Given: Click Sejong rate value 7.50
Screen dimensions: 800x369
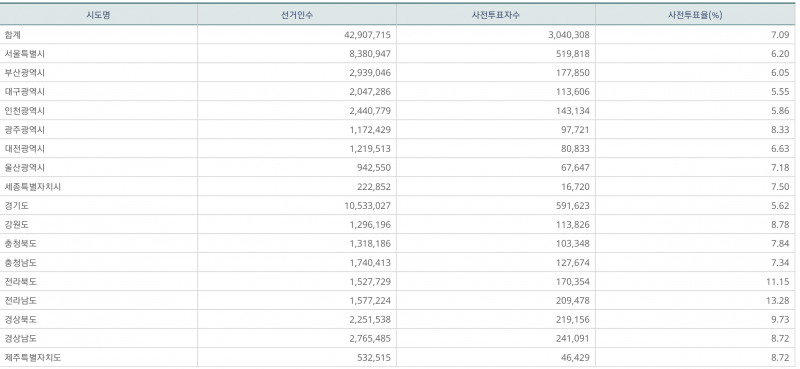Looking at the screenshot, I should pos(779,187).
